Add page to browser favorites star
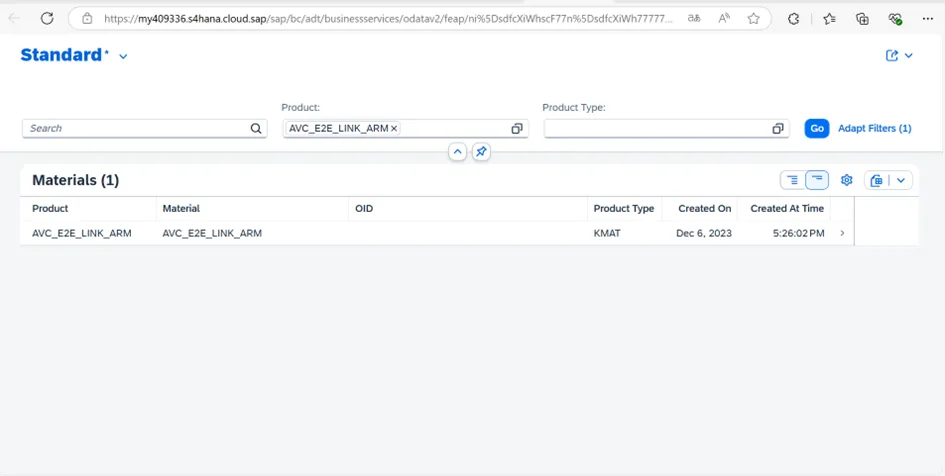The image size is (945, 476). click(x=753, y=18)
